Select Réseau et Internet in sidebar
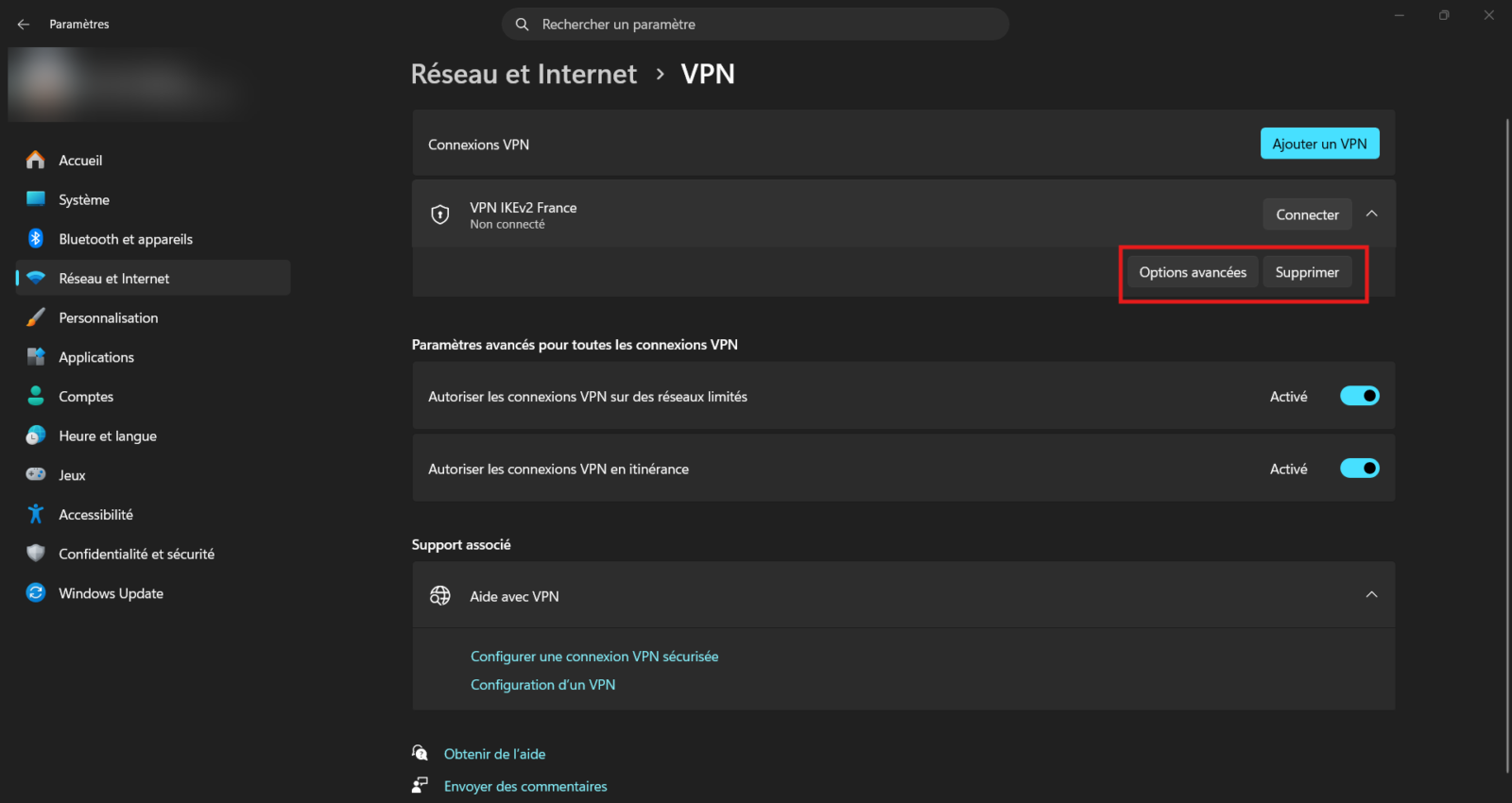Screen dimensions: 1512x803 pos(153,279)
